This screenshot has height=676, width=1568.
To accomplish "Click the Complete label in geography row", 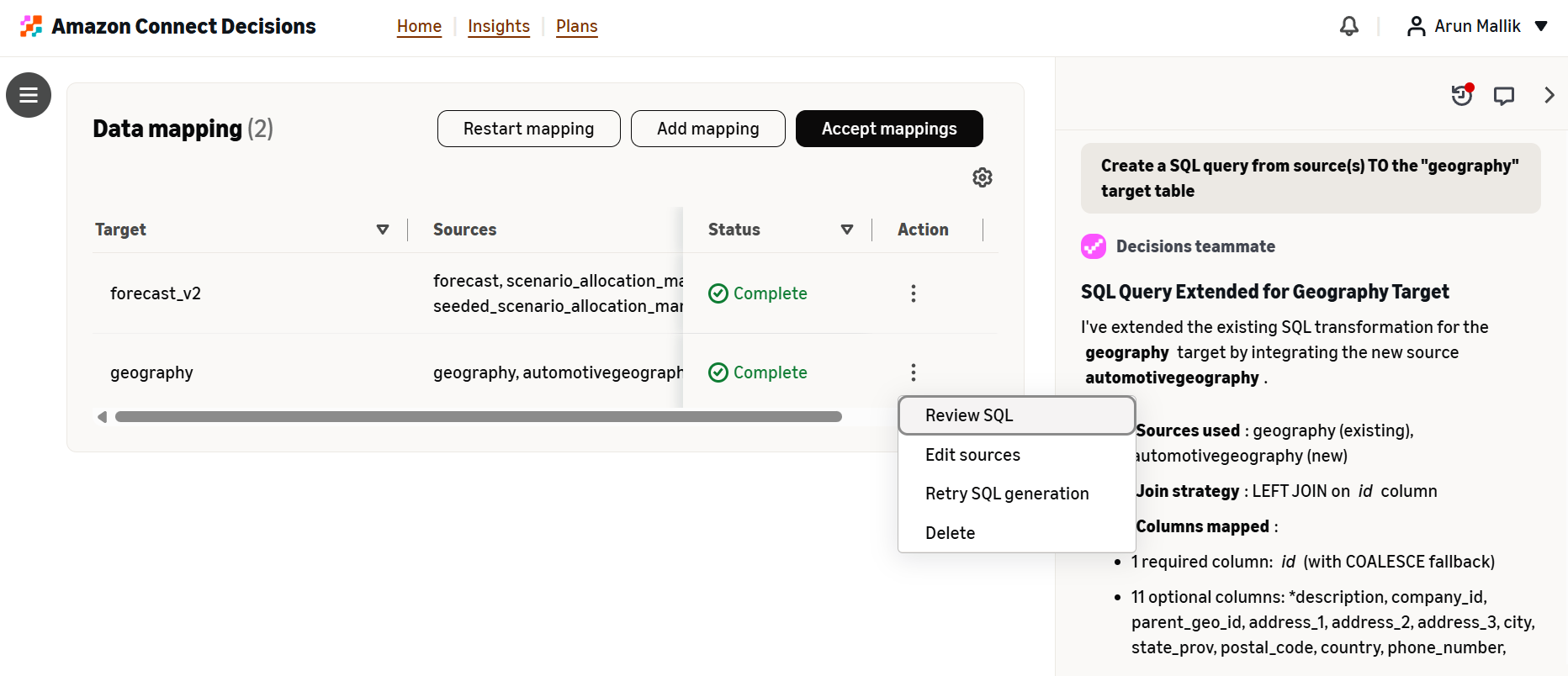I will click(771, 372).
